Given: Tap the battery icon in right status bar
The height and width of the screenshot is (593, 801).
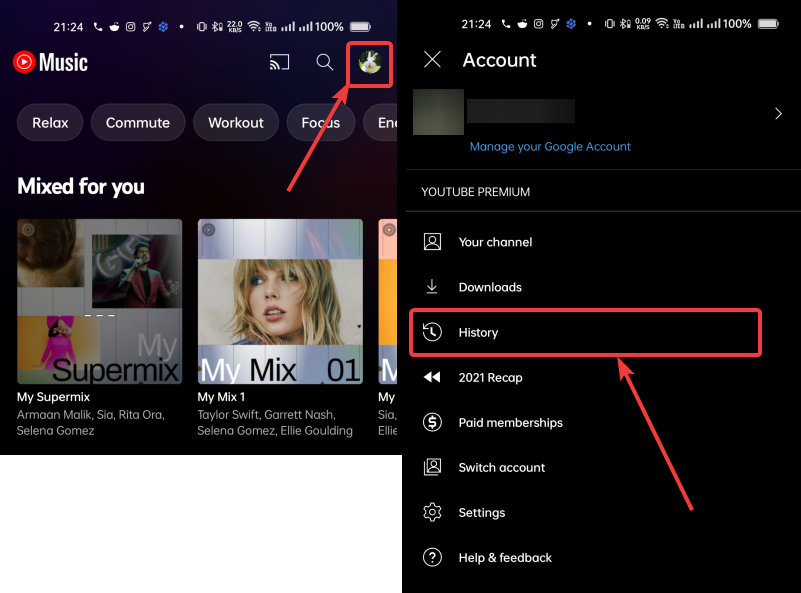Looking at the screenshot, I should tap(768, 23).
